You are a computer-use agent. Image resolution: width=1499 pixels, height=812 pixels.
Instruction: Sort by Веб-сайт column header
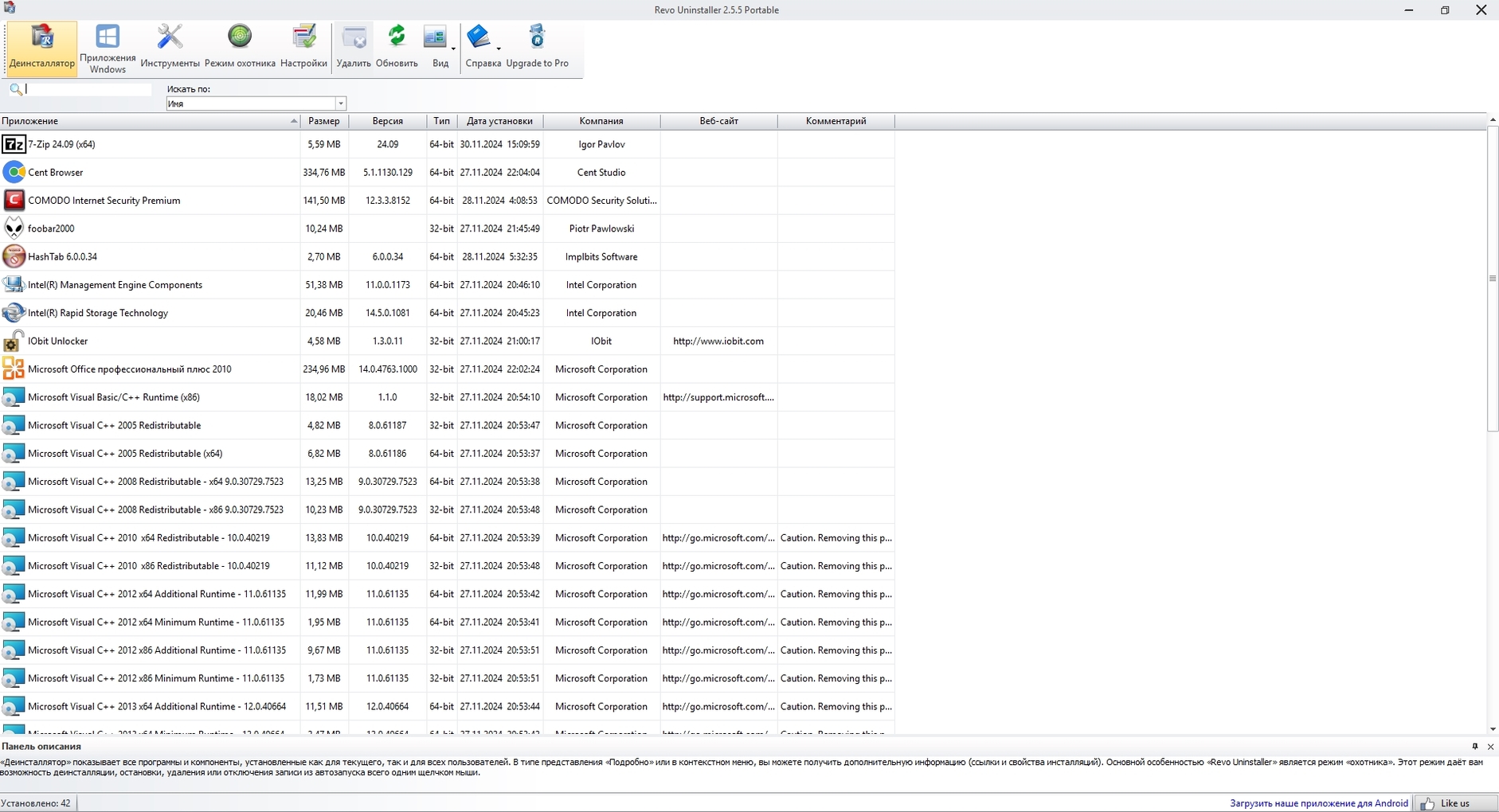(x=719, y=121)
